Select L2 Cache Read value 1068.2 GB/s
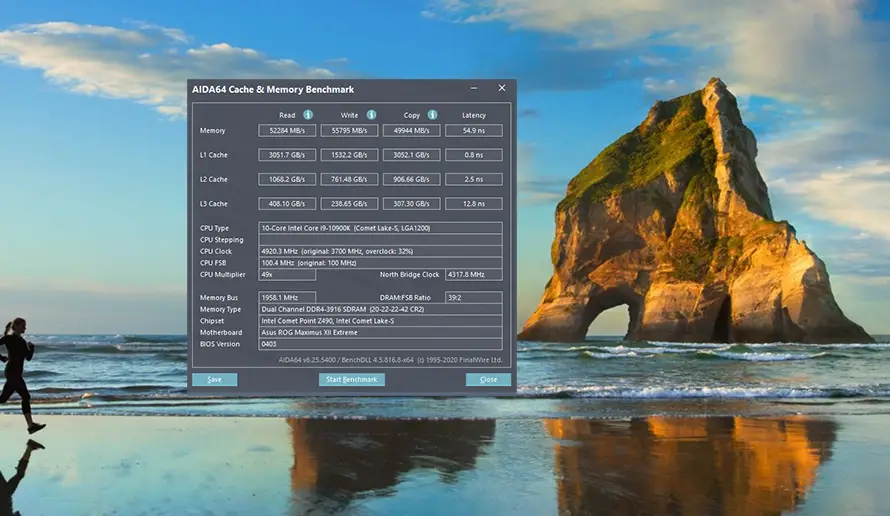 [x=287, y=179]
